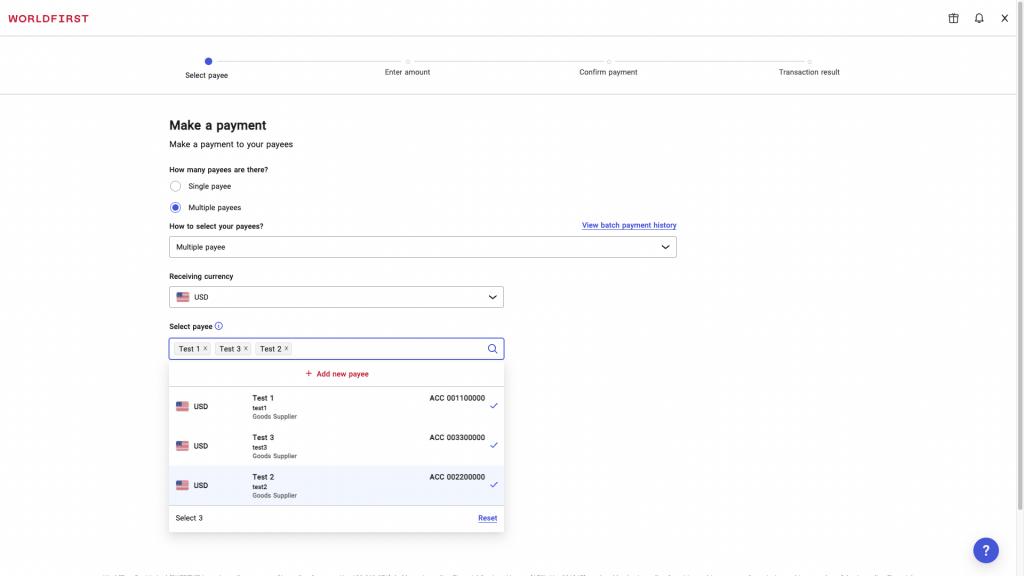Choose the Test 3 payee row
This screenshot has width=1024, height=576.
tap(336, 446)
